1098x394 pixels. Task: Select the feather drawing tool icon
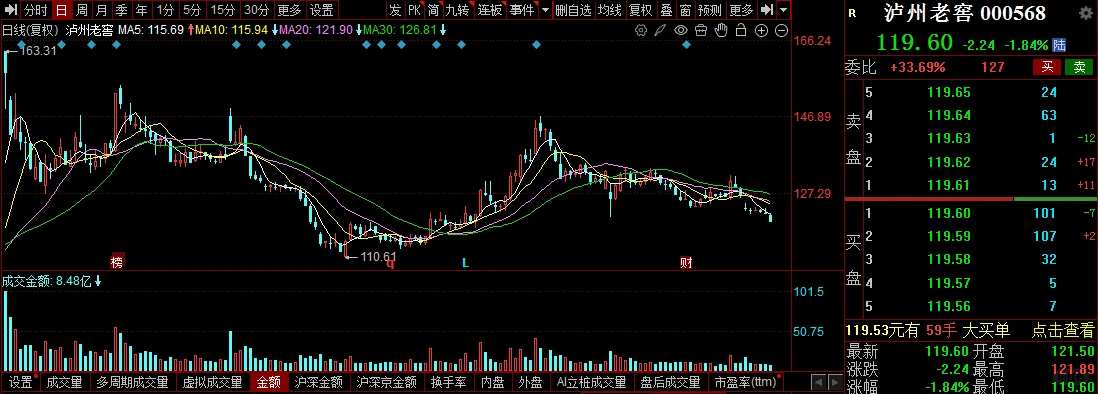point(660,30)
